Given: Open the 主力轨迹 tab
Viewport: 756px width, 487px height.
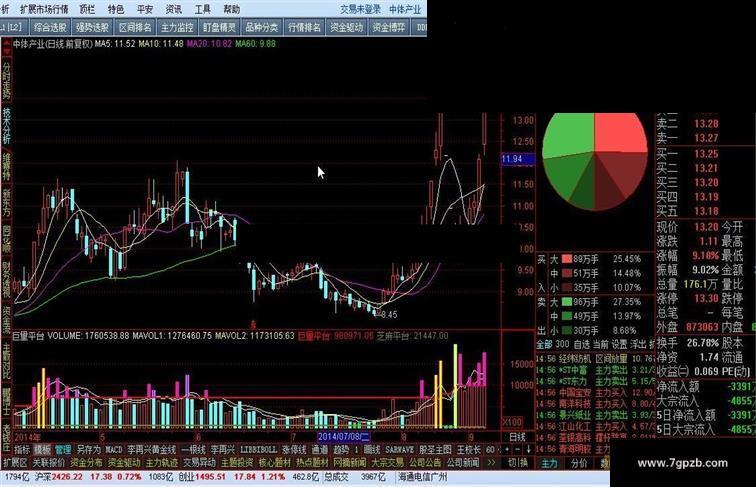Looking at the screenshot, I should point(162,462).
